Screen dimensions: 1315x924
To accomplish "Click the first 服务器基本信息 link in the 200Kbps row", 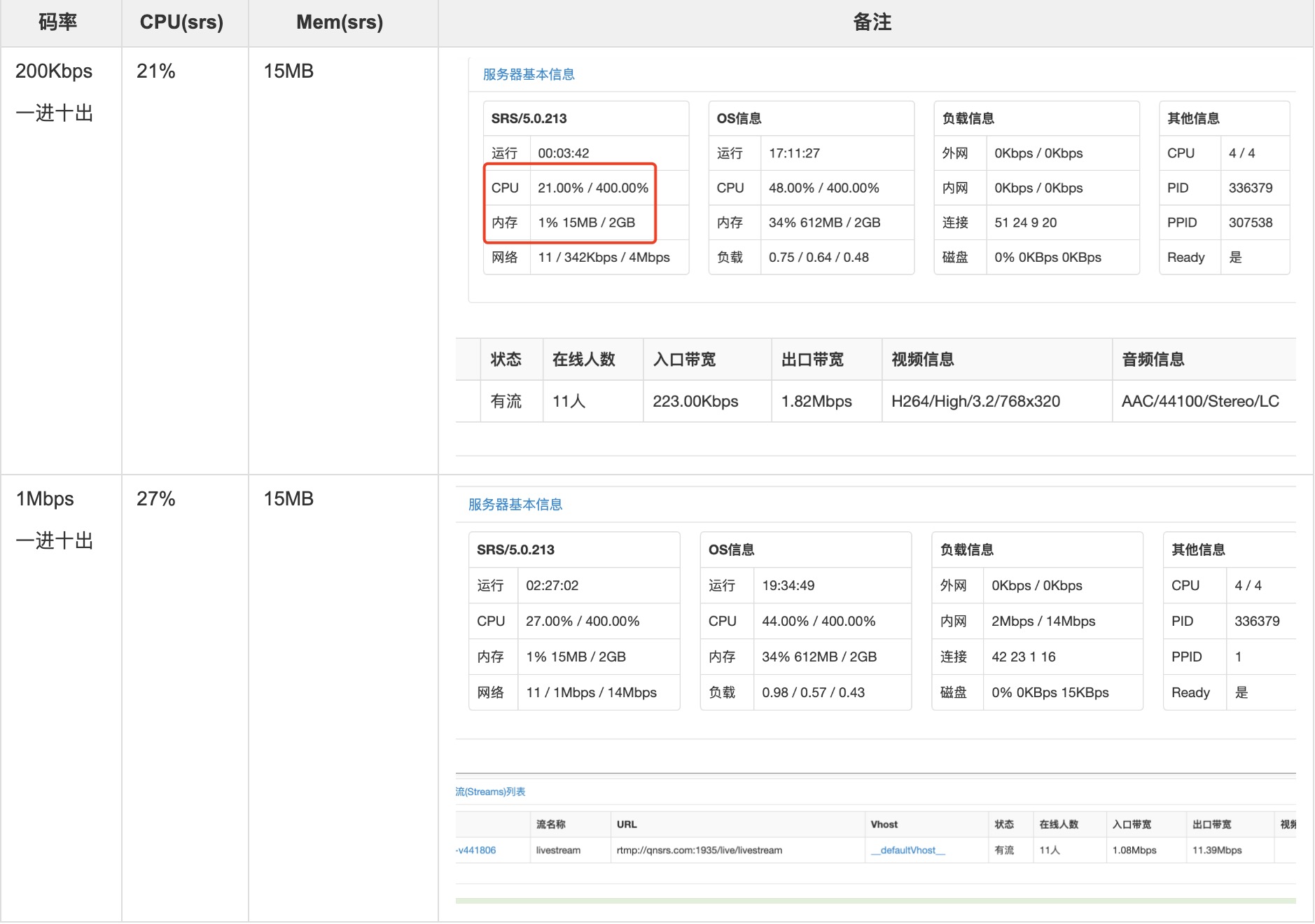I will (529, 75).
